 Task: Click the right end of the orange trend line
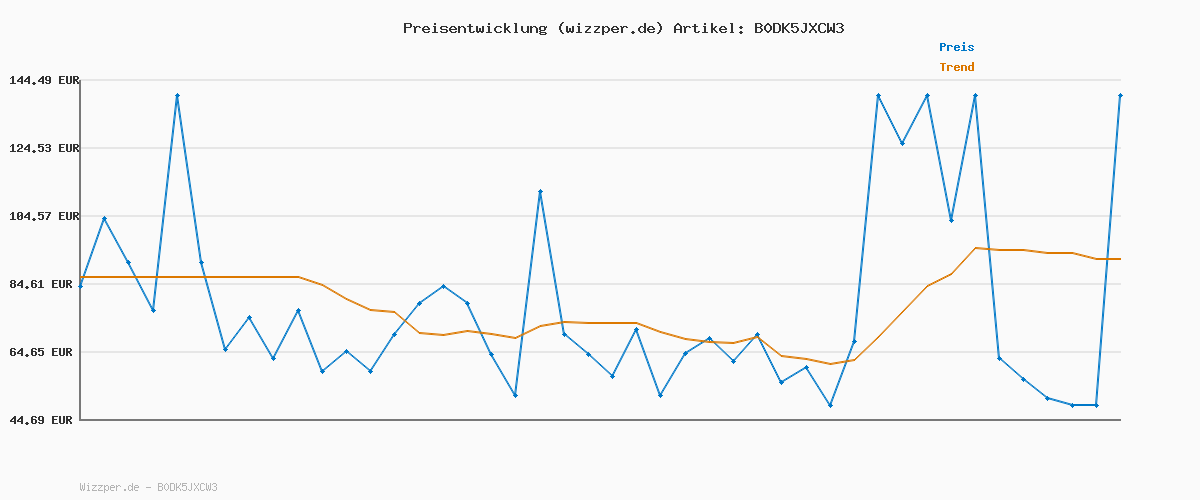tap(1120, 259)
